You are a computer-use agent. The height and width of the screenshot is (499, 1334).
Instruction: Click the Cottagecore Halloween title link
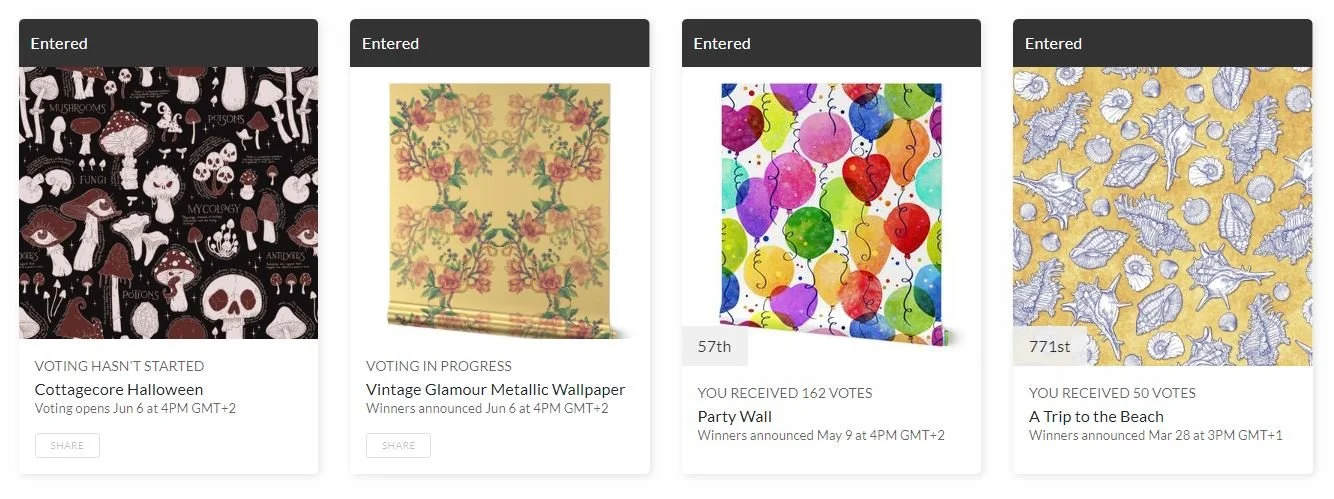(x=119, y=390)
